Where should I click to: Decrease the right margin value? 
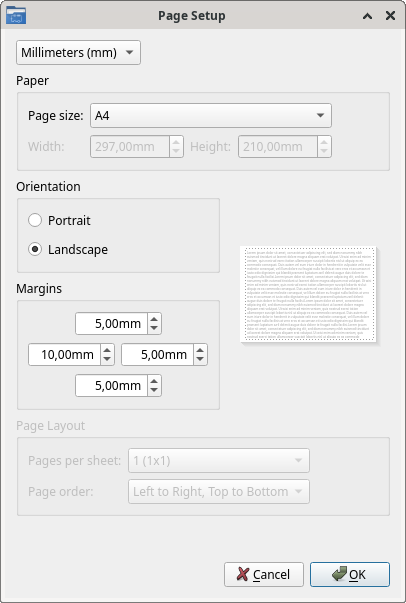(200, 359)
